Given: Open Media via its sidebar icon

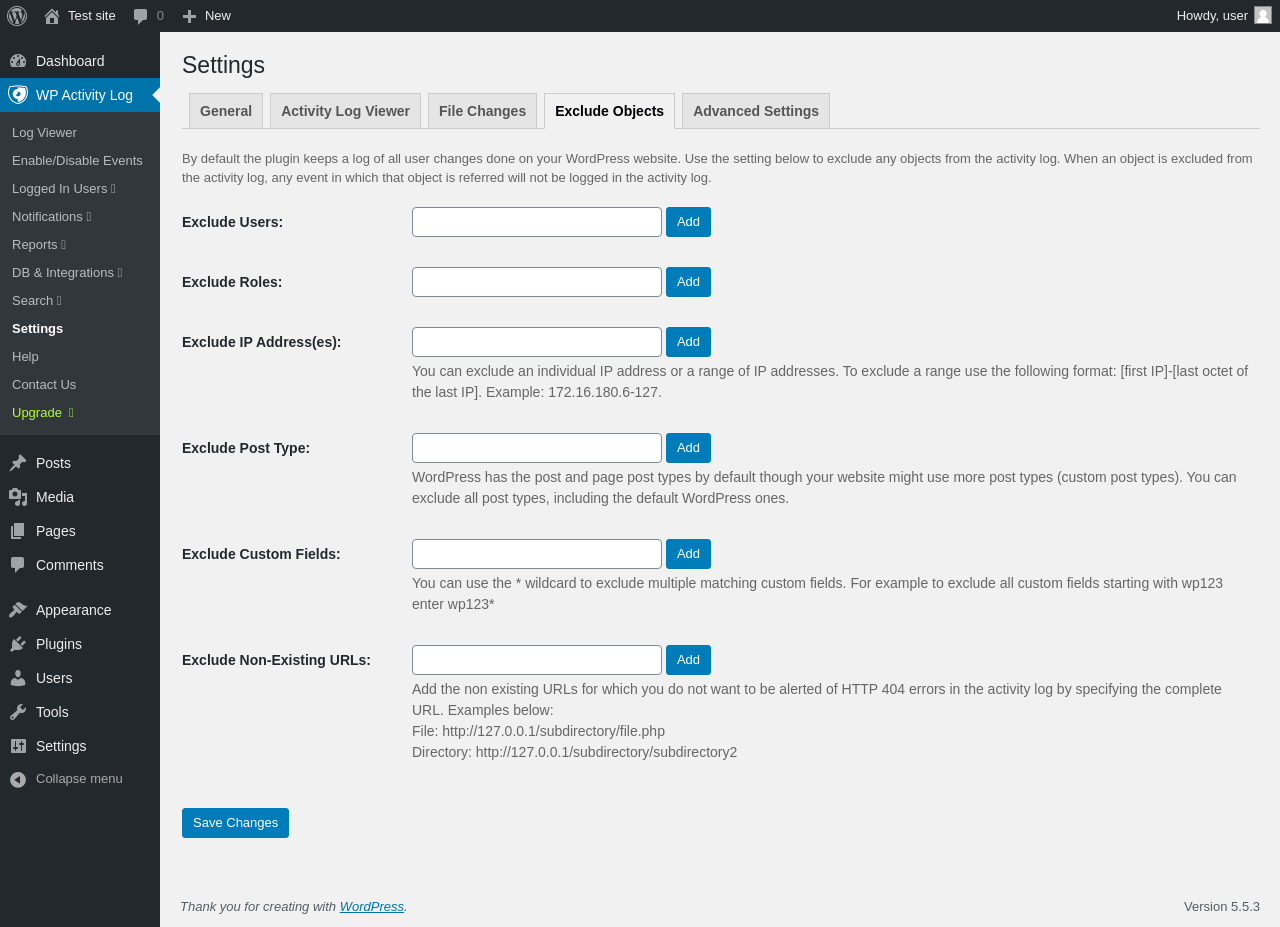Looking at the screenshot, I should coord(18,497).
